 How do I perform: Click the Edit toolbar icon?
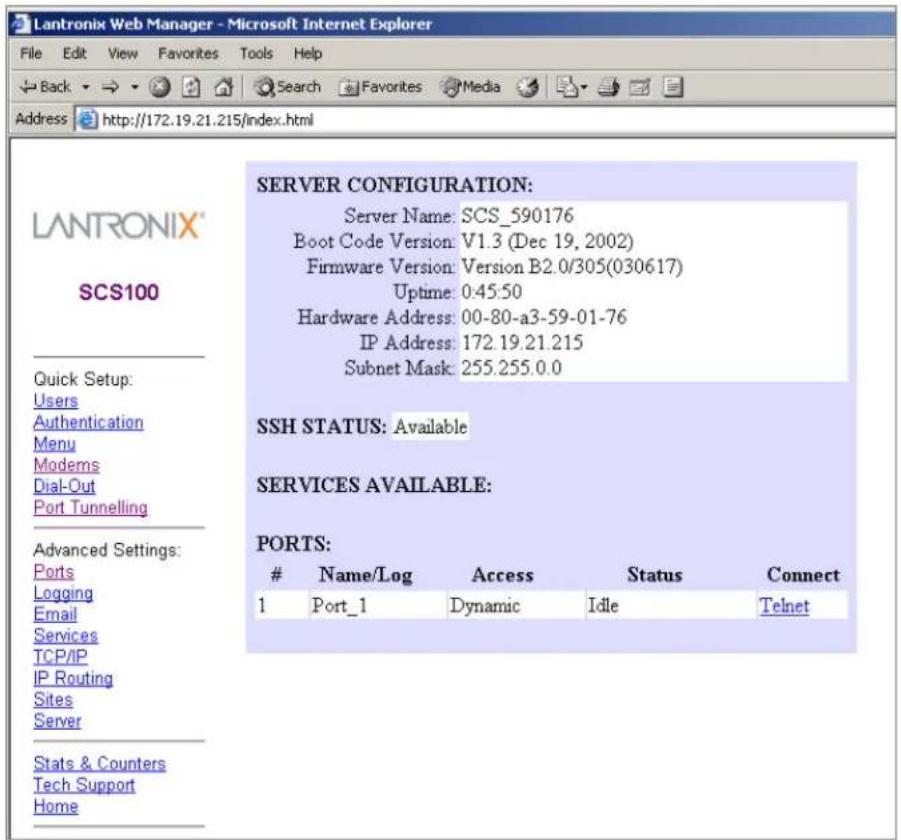tap(640, 87)
